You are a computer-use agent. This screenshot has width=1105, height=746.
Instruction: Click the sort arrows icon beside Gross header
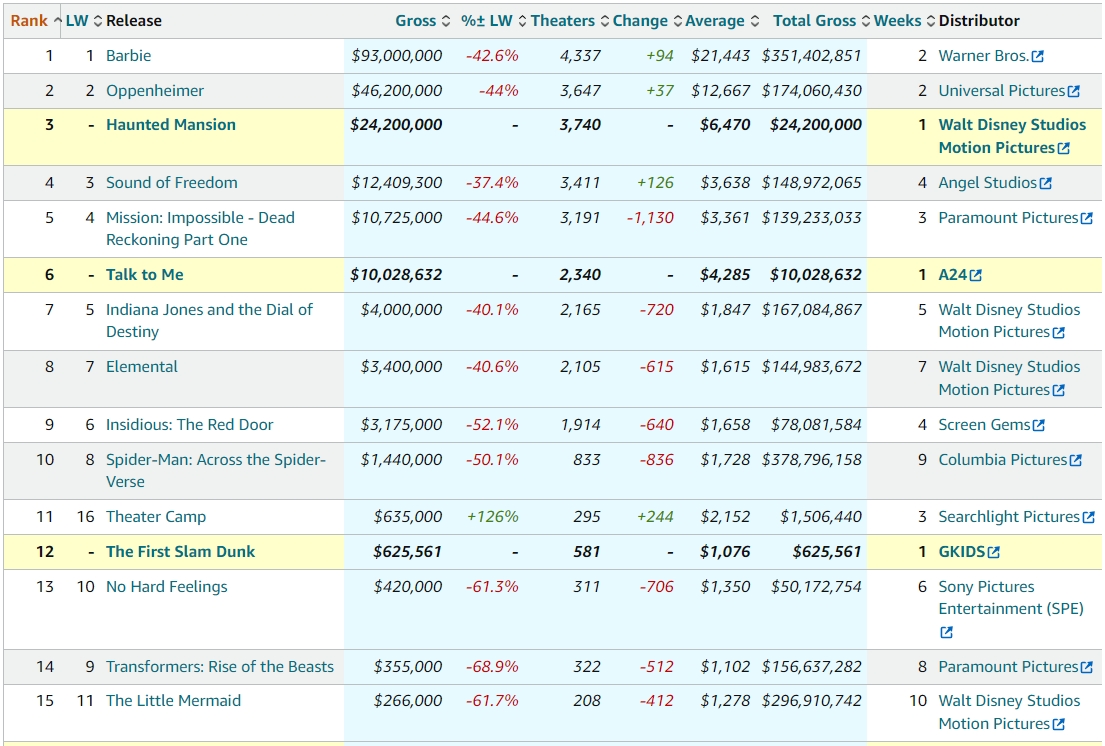(x=445, y=21)
